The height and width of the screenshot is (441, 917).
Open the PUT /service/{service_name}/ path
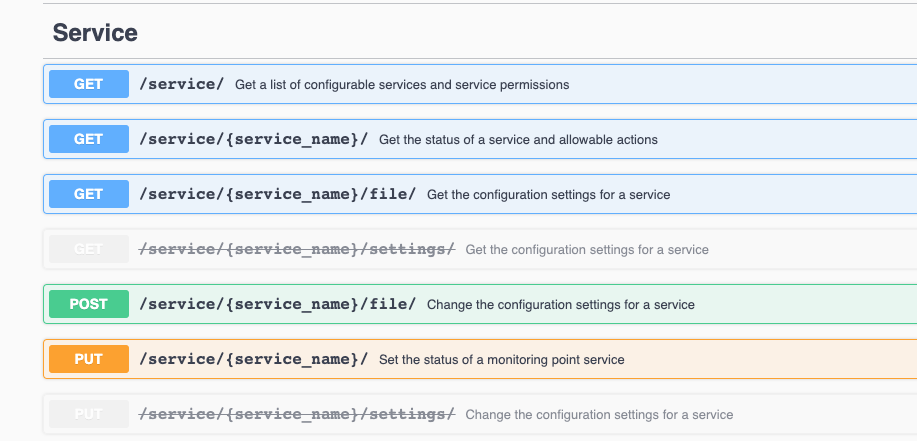click(x=254, y=359)
